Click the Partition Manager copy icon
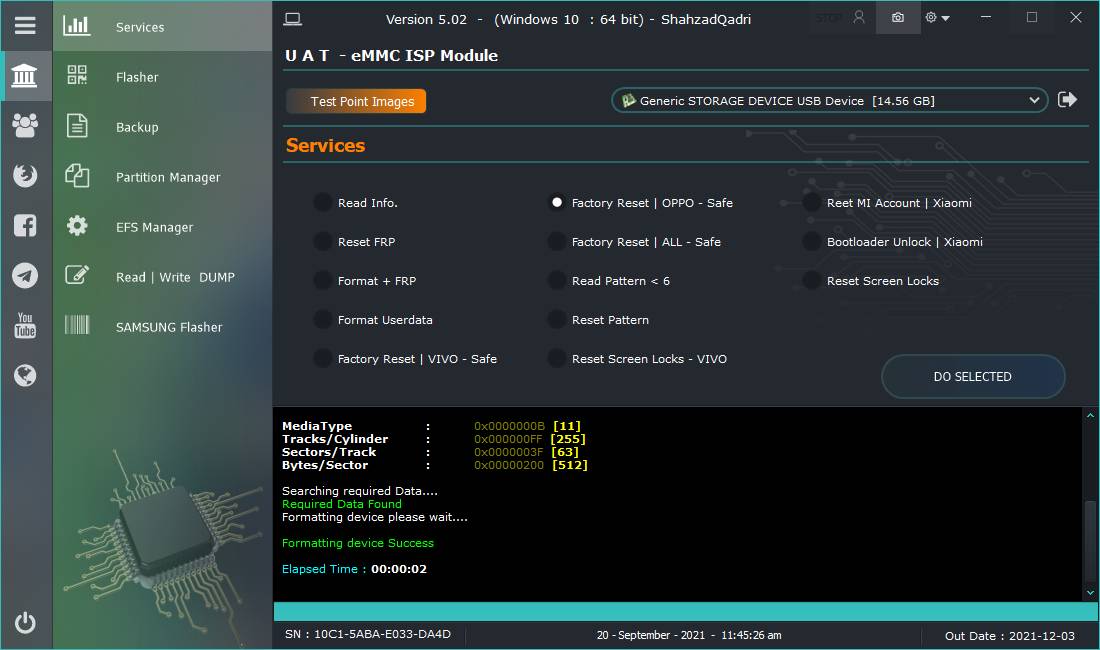 76,175
